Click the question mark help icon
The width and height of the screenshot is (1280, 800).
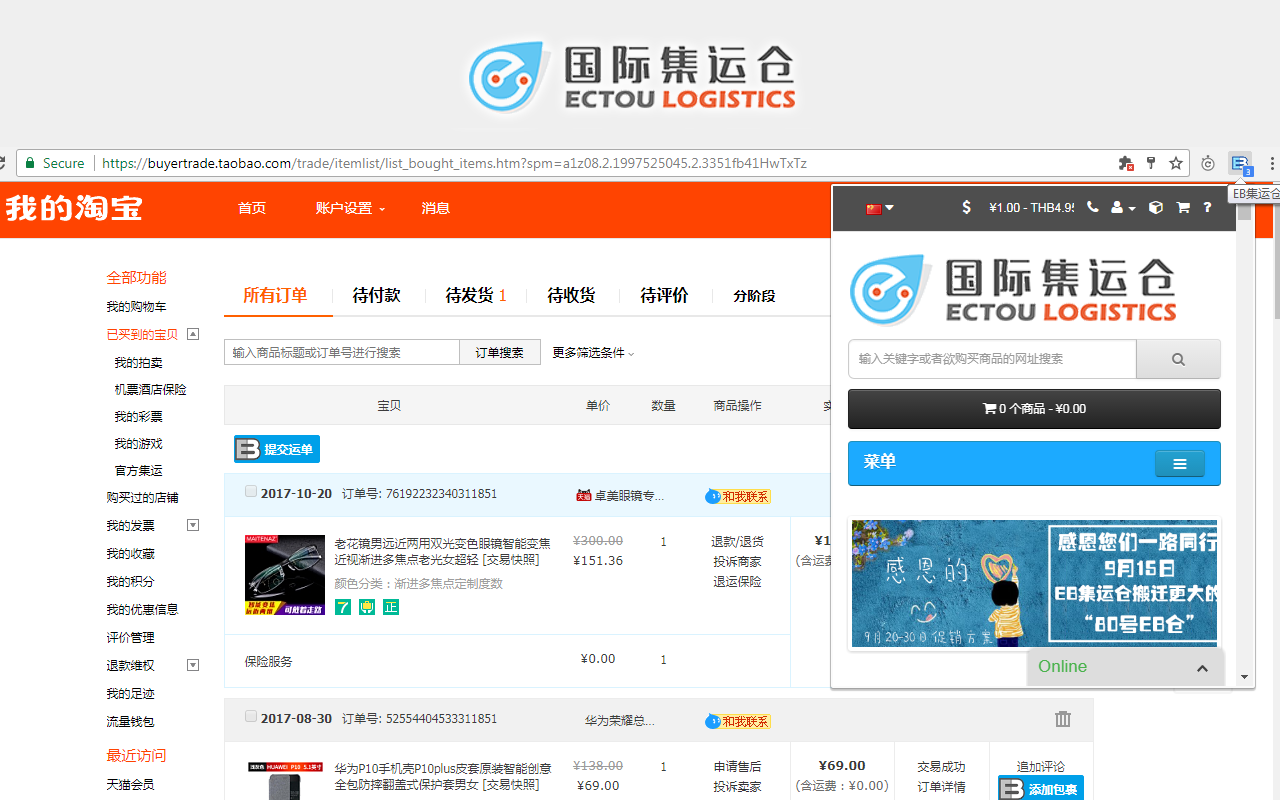[x=1207, y=208]
